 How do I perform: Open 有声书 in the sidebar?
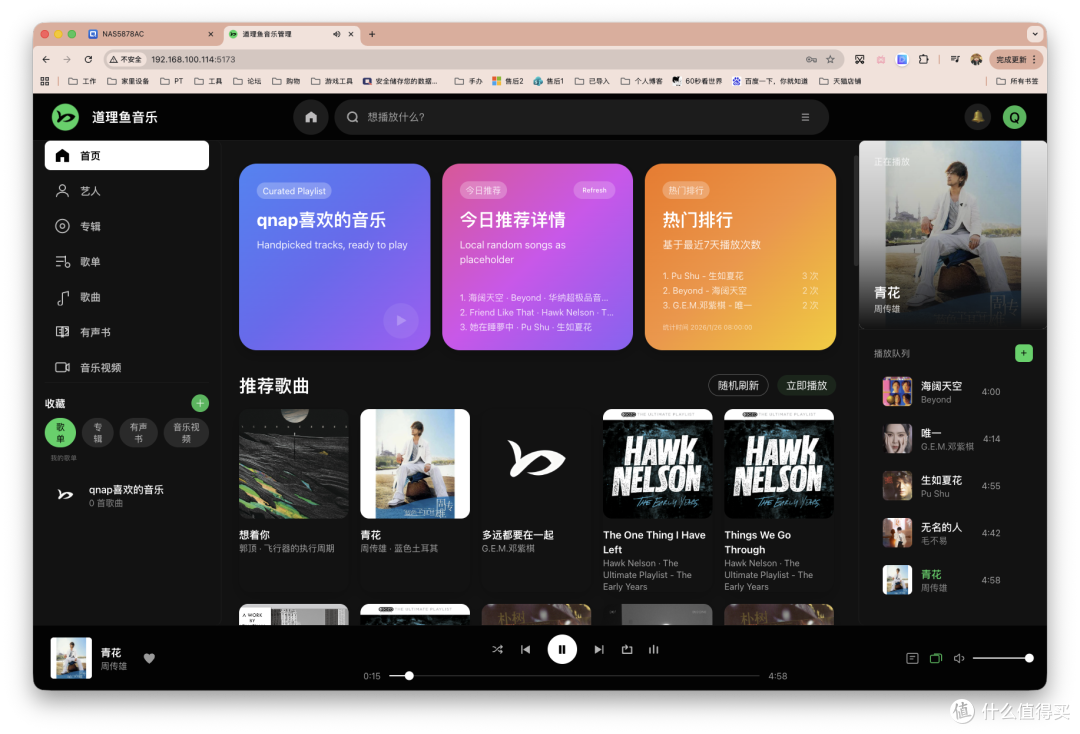[x=127, y=332]
